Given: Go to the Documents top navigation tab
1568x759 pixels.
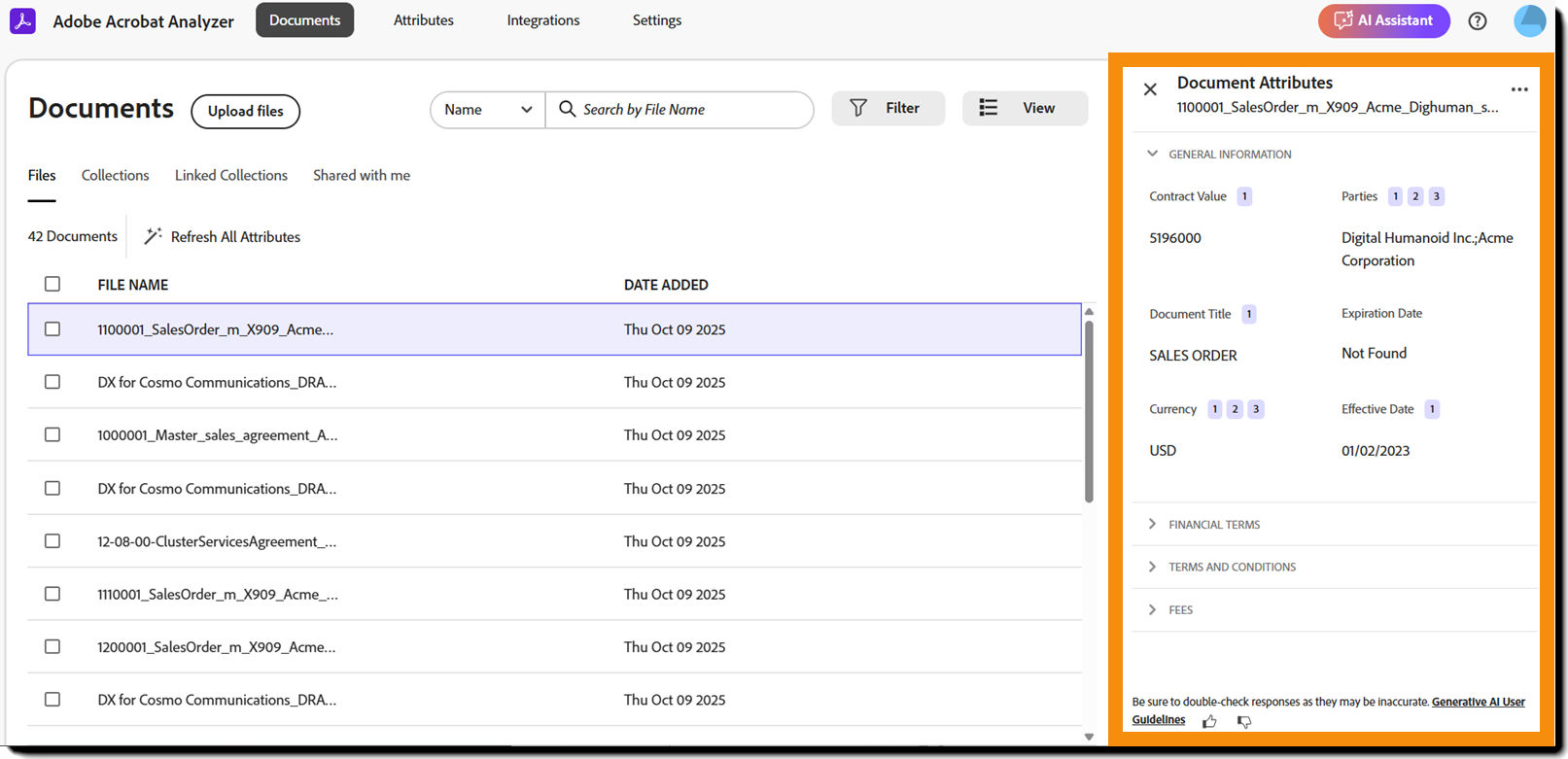Looking at the screenshot, I should 304,20.
